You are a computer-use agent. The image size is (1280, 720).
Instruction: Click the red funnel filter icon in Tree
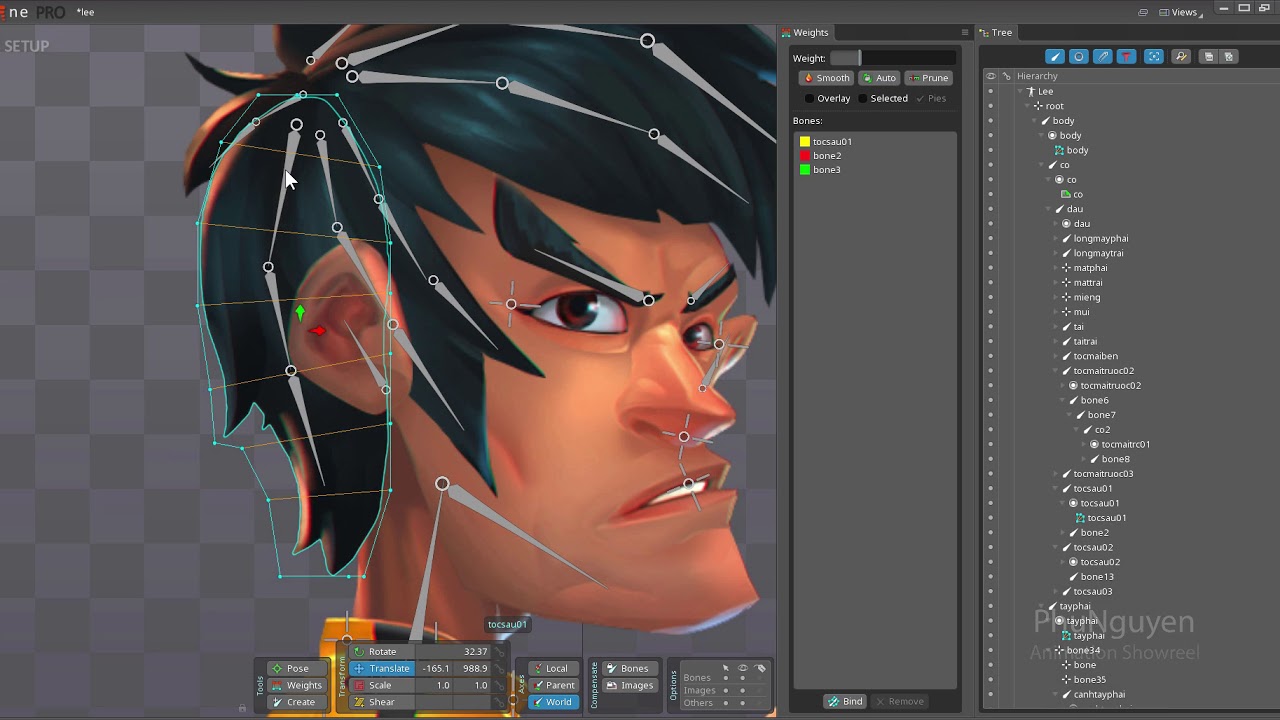(x=1127, y=57)
